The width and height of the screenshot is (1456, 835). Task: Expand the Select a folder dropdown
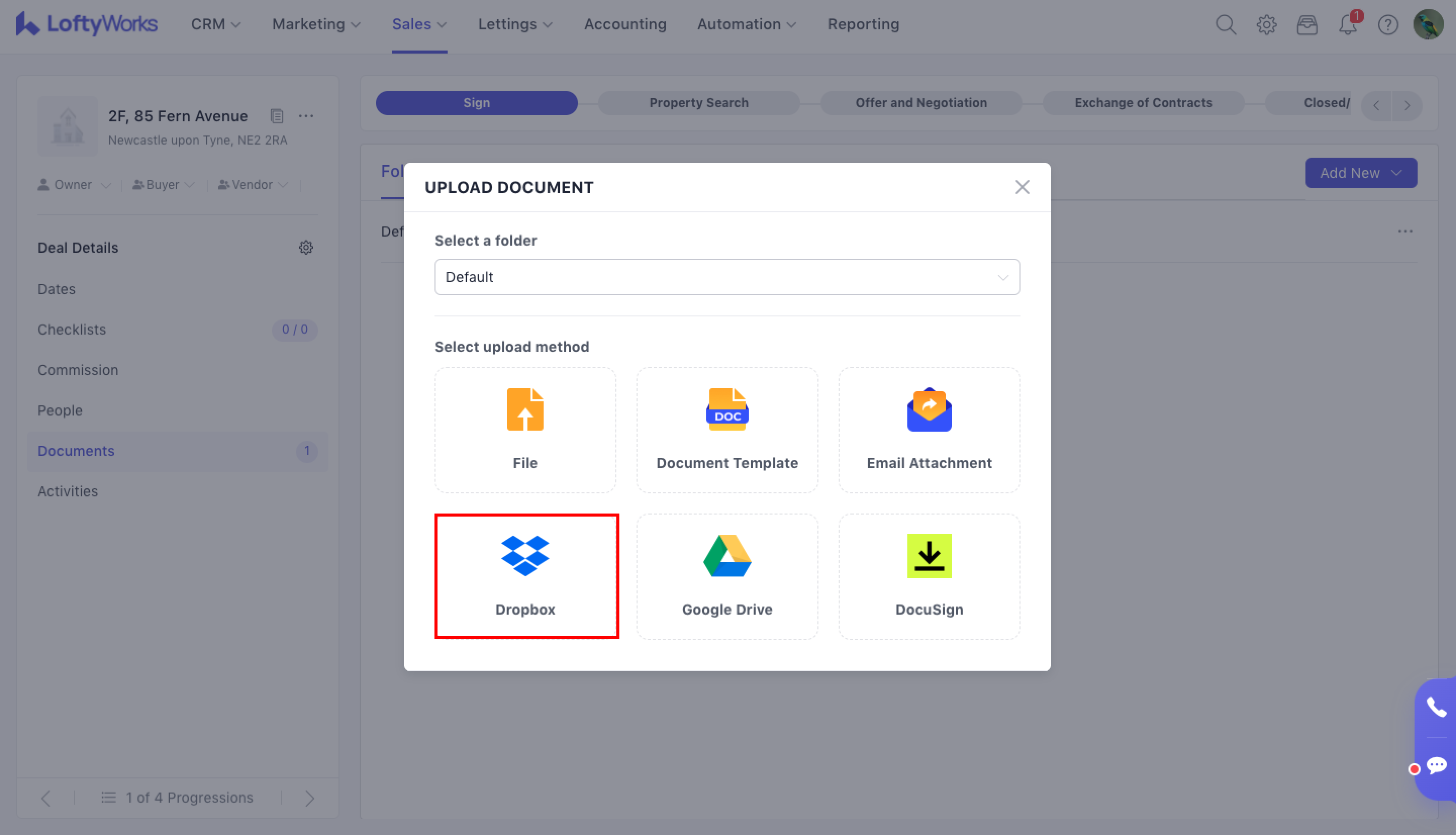tap(727, 277)
